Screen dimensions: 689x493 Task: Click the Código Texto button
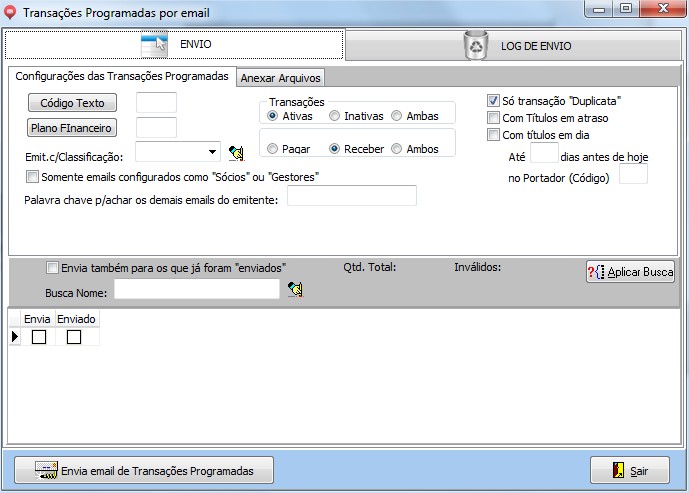(72, 103)
